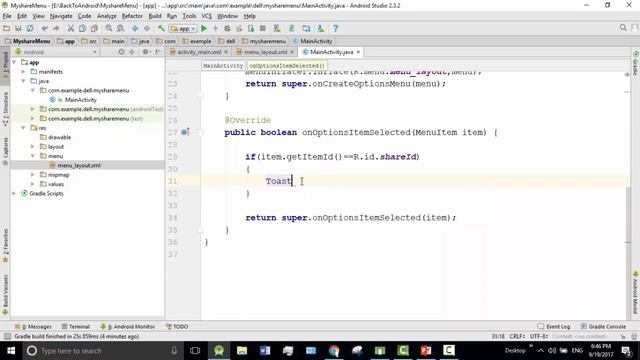Click the Stop square icon

point(263,29)
